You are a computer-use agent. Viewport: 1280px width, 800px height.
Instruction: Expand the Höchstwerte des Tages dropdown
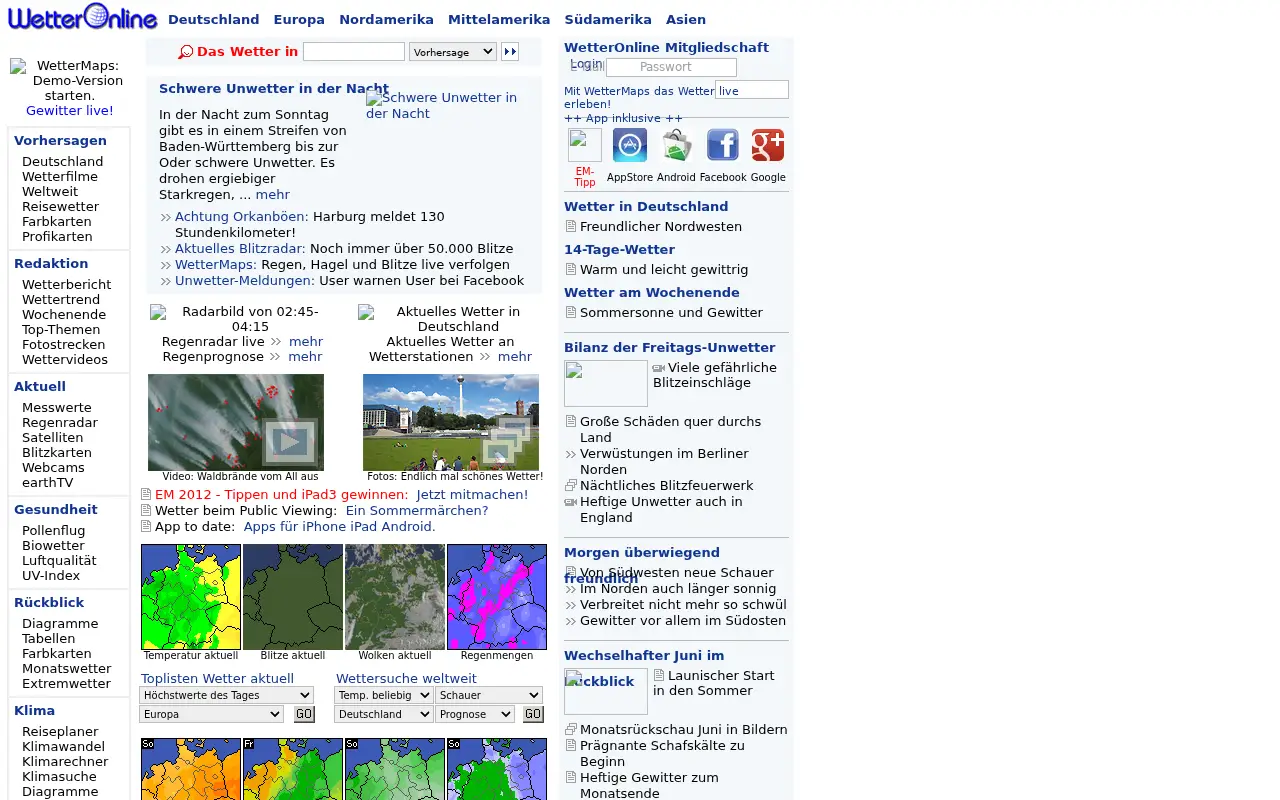[226, 695]
